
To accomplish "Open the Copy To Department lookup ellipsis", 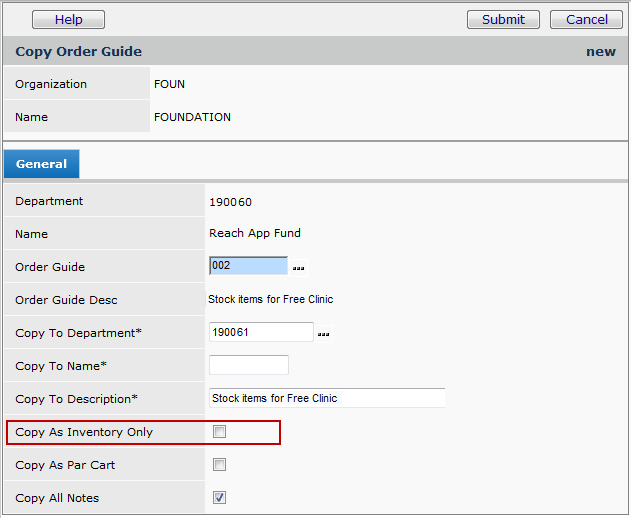I will pyautogui.click(x=323, y=334).
